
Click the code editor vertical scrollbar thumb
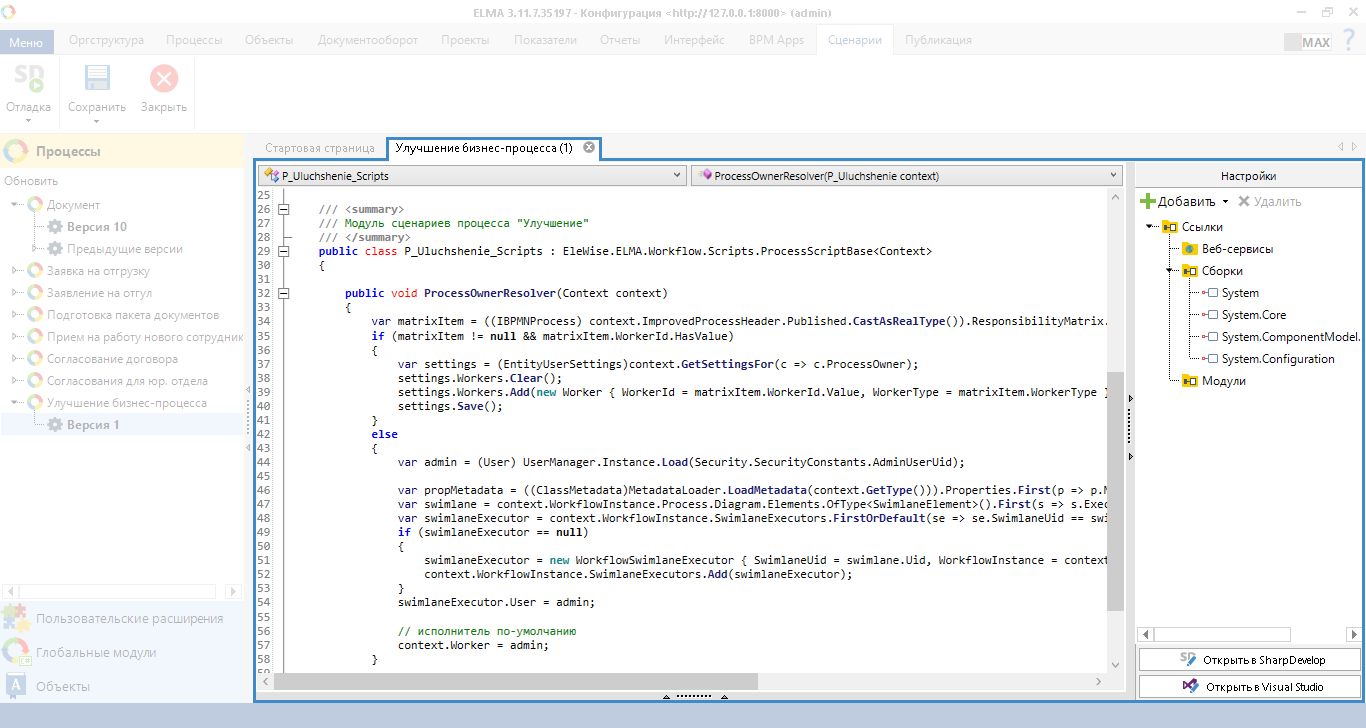pyautogui.click(x=1116, y=490)
